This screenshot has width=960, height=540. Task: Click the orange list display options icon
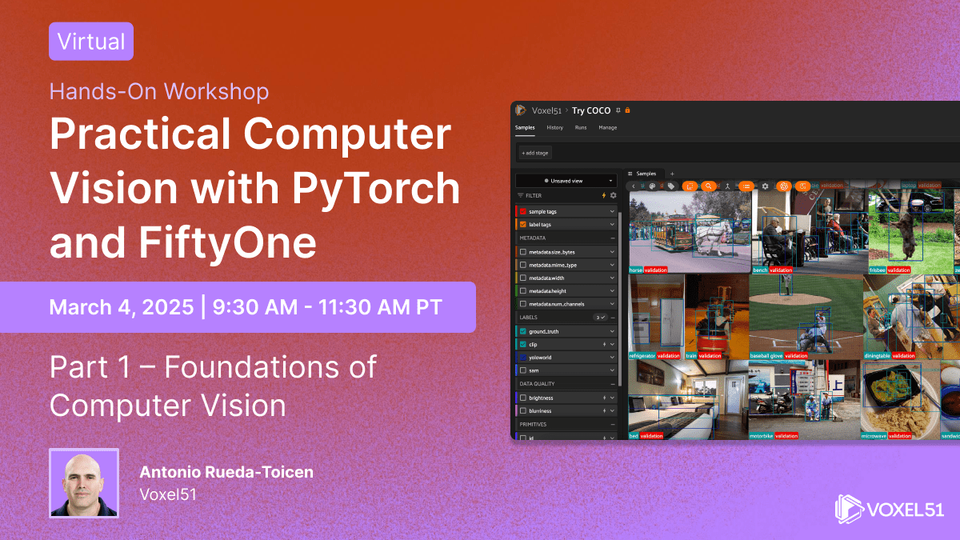click(x=746, y=186)
